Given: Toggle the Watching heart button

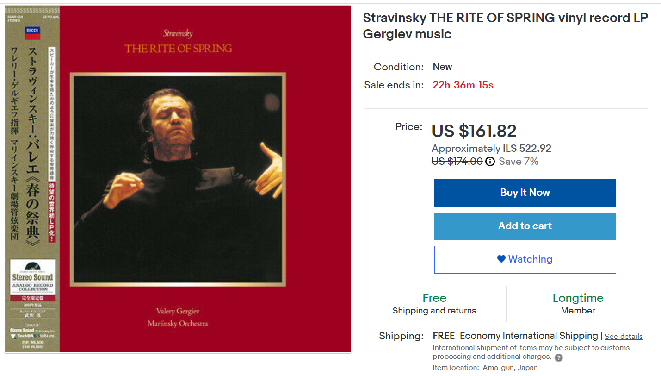Looking at the screenshot, I should click(x=525, y=259).
